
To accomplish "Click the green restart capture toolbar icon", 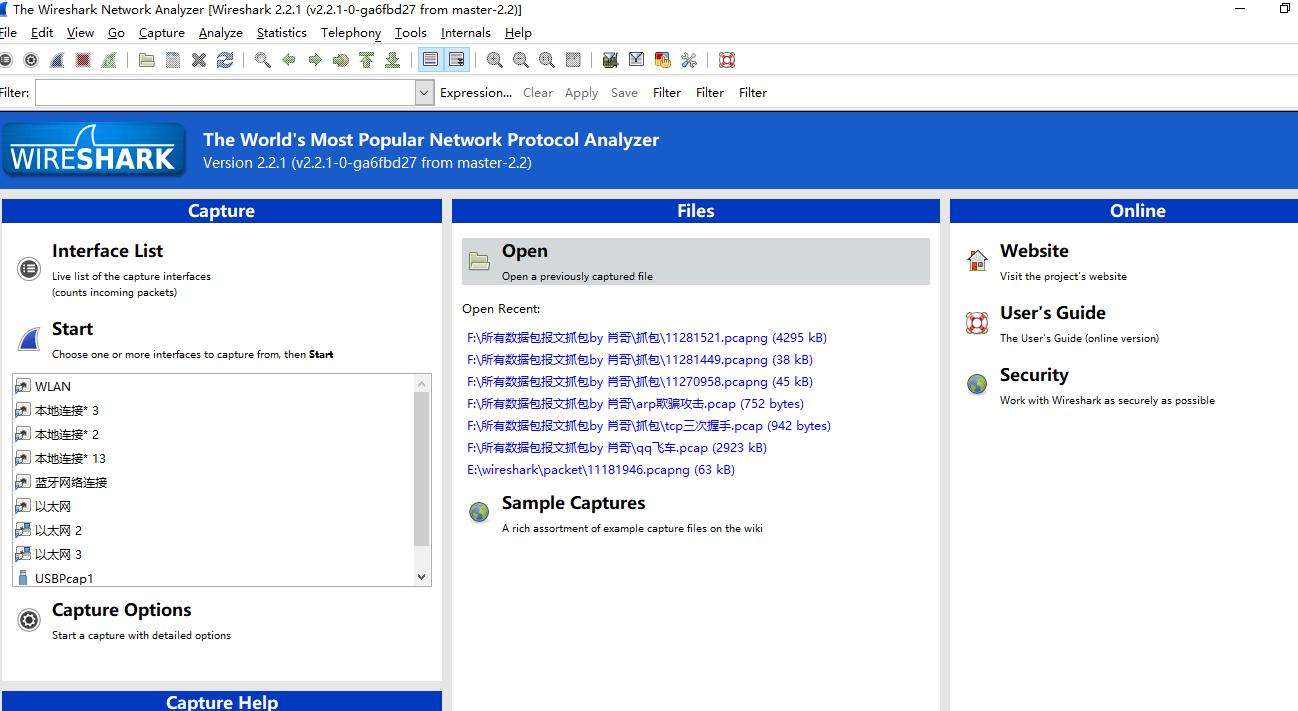I will pyautogui.click(x=109, y=60).
